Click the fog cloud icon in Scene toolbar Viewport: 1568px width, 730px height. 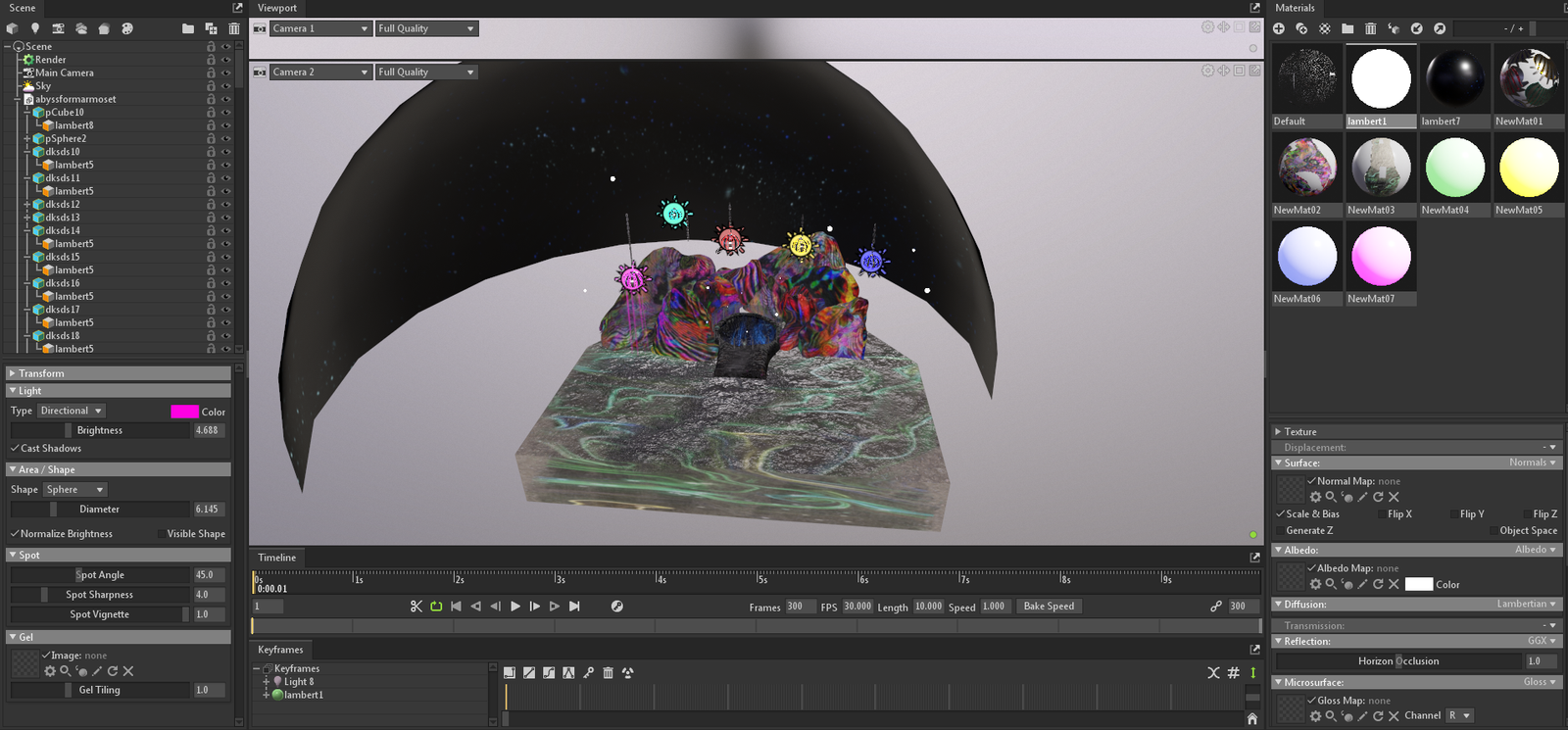pos(81,28)
